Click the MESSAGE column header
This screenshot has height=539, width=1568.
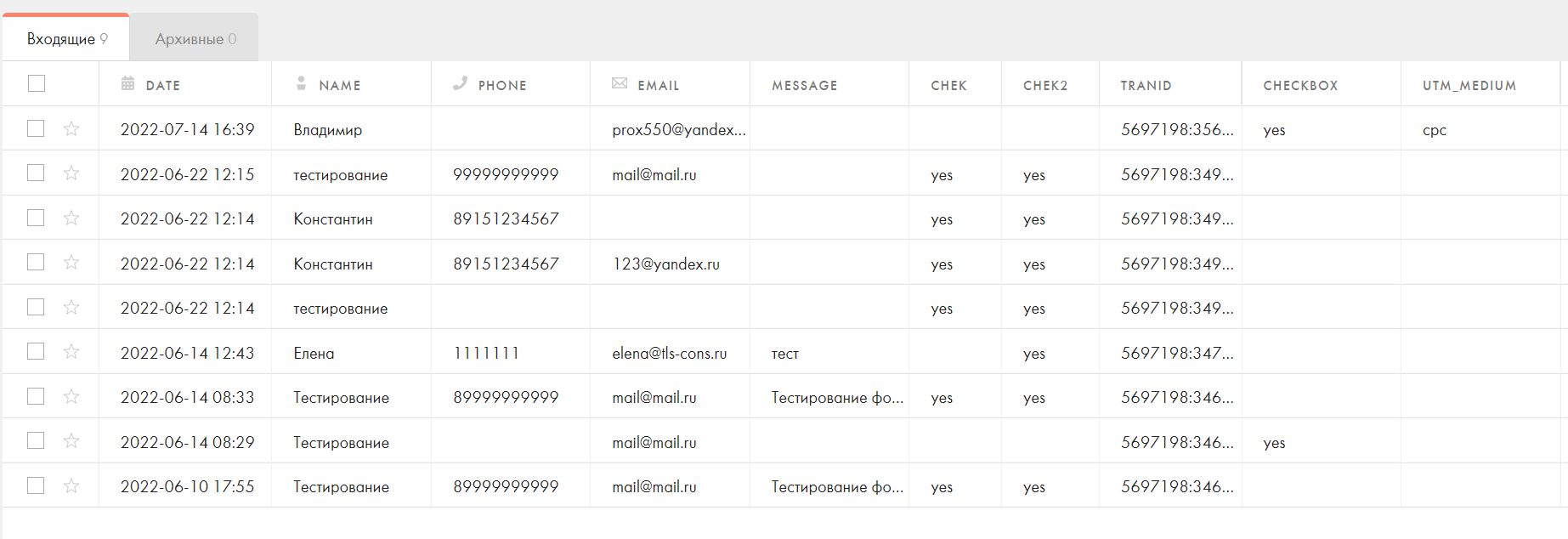tap(804, 85)
